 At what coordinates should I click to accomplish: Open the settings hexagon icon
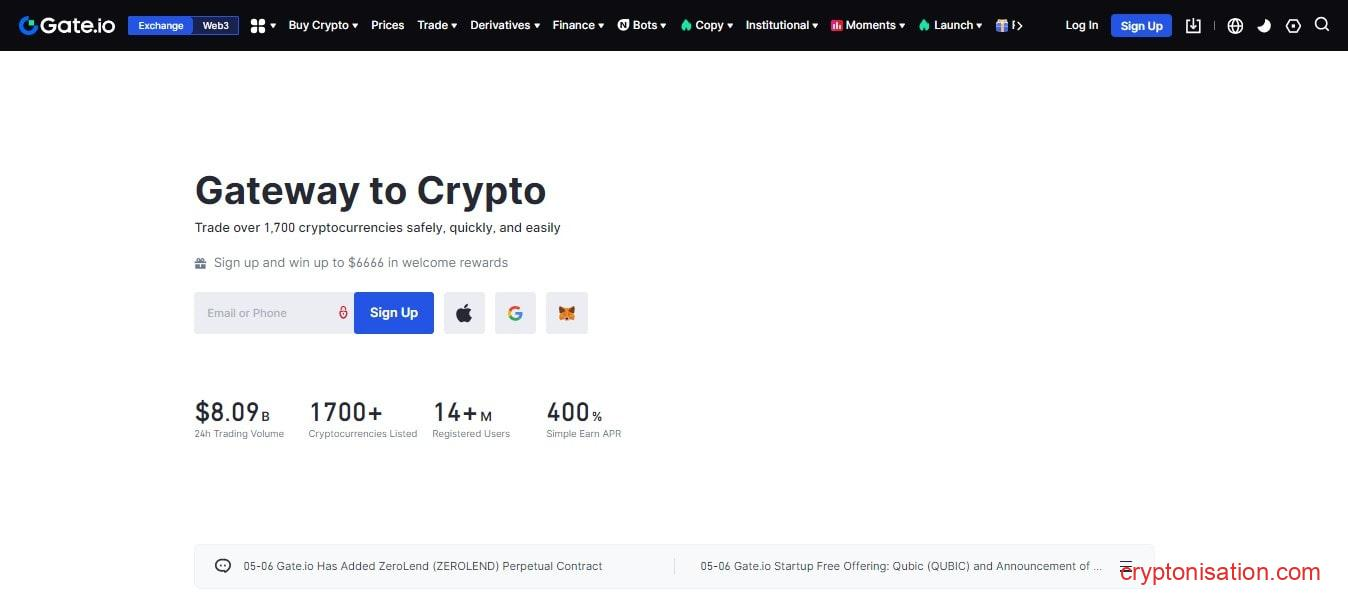tap(1293, 26)
